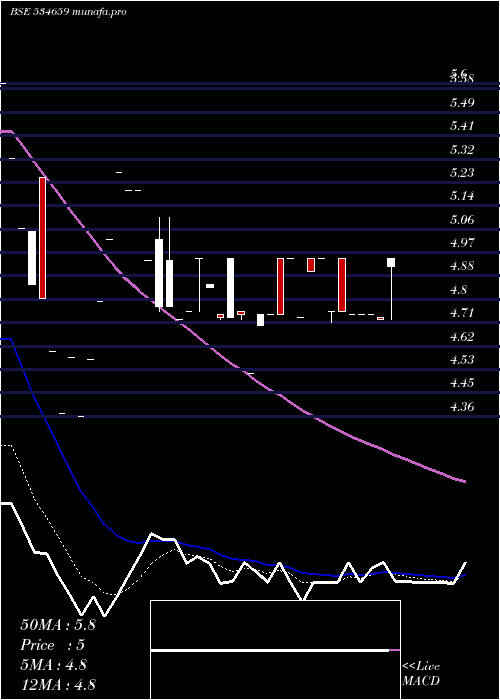Click the 4.36 price axis label
Screen dimensions: 500x700
click(x=462, y=407)
